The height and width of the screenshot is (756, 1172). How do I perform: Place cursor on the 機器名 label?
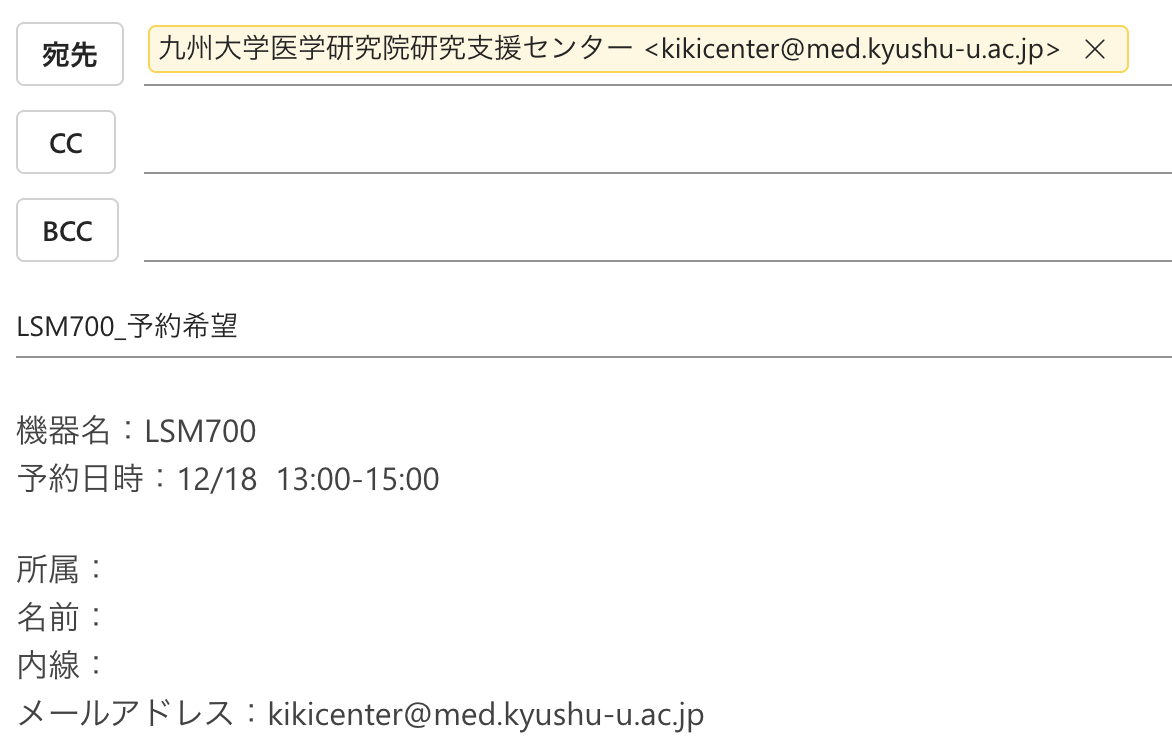click(x=62, y=432)
